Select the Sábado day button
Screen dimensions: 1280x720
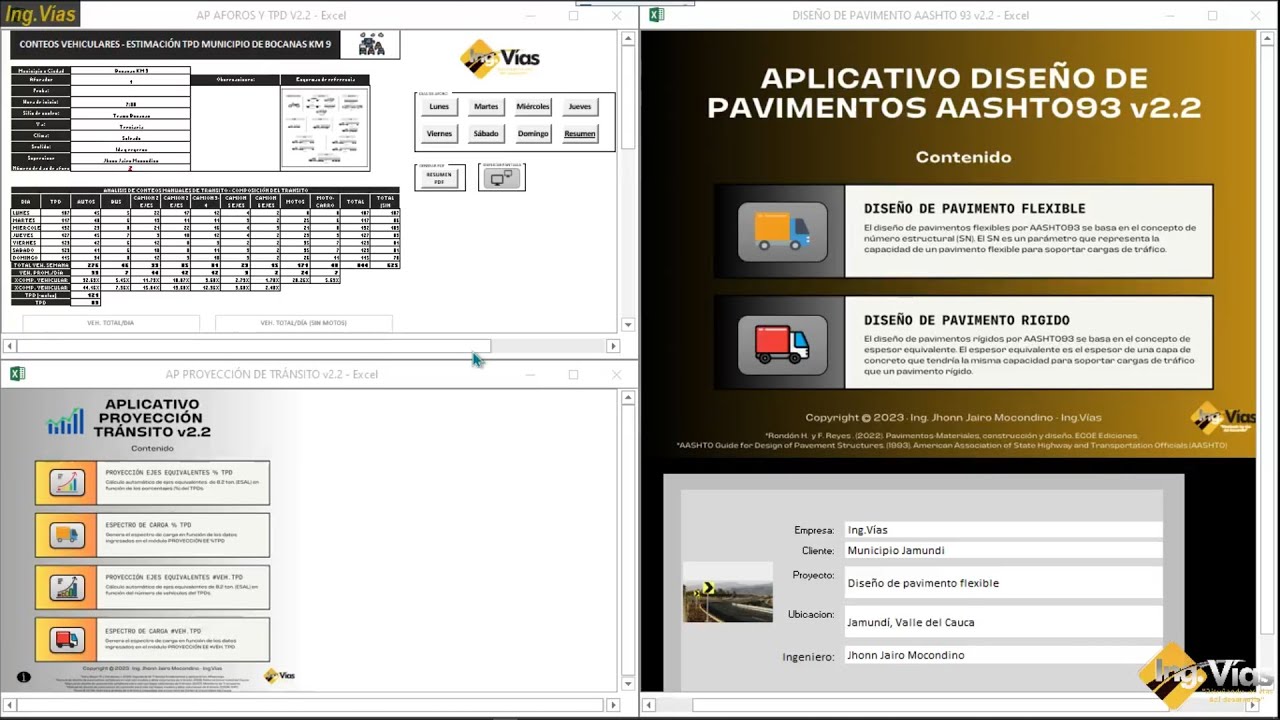[486, 133]
